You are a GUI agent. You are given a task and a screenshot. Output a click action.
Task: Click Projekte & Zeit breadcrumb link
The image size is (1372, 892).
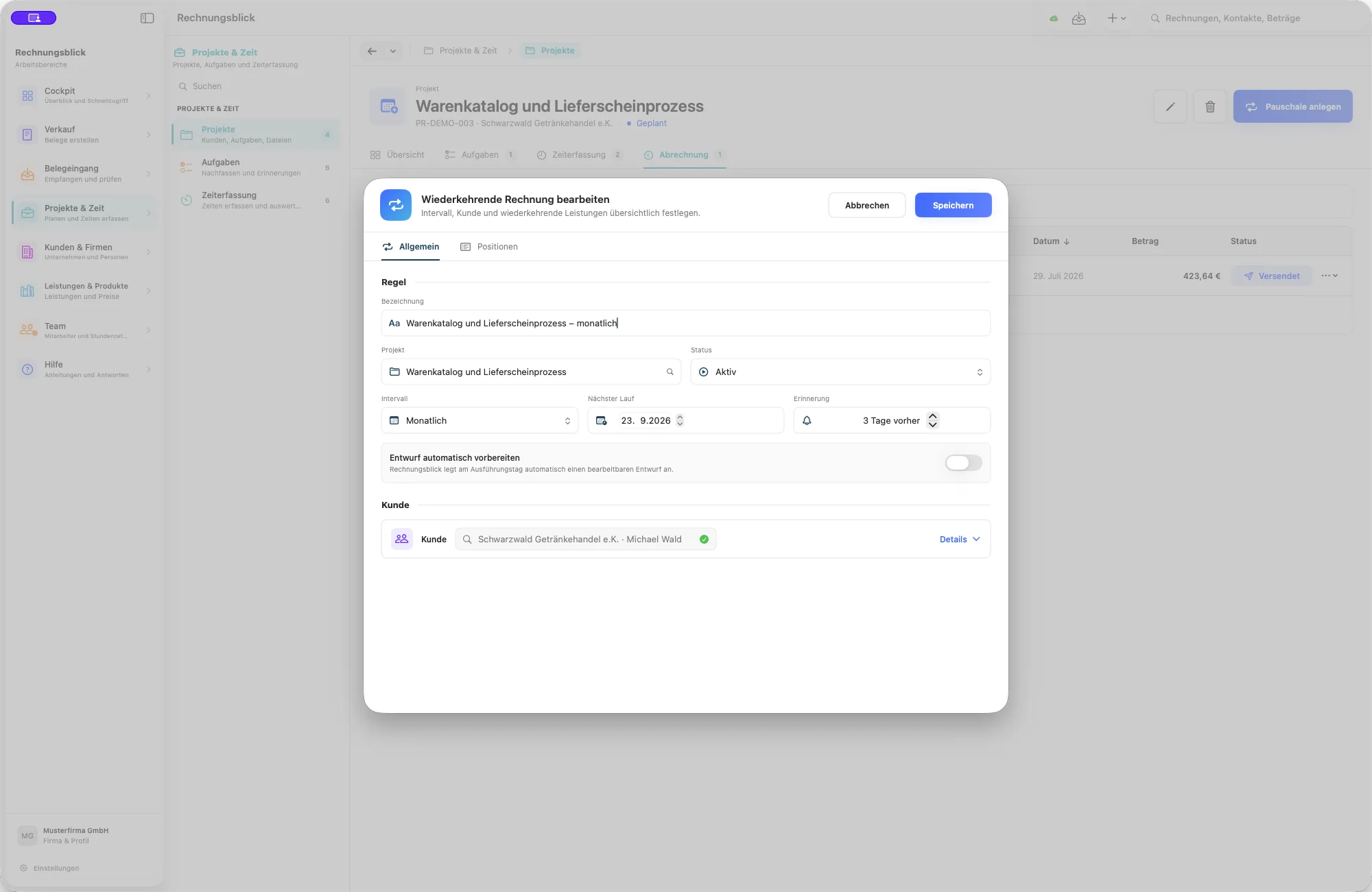pyautogui.click(x=460, y=51)
